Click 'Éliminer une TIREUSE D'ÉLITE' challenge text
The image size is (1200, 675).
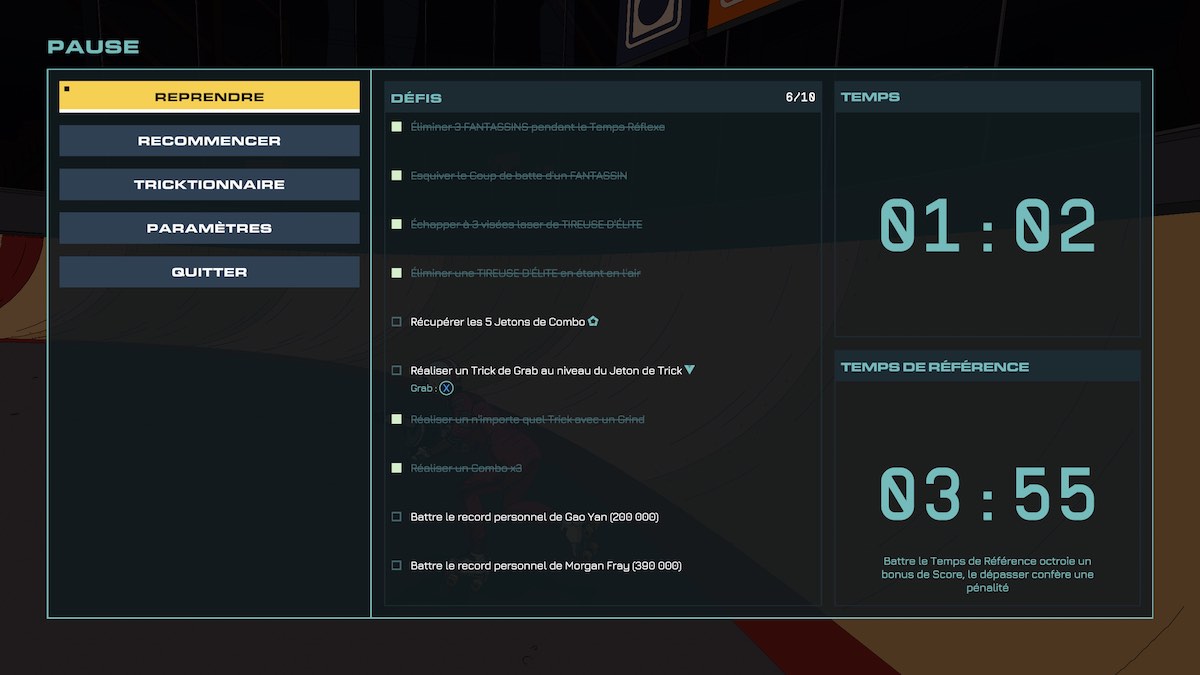526,273
